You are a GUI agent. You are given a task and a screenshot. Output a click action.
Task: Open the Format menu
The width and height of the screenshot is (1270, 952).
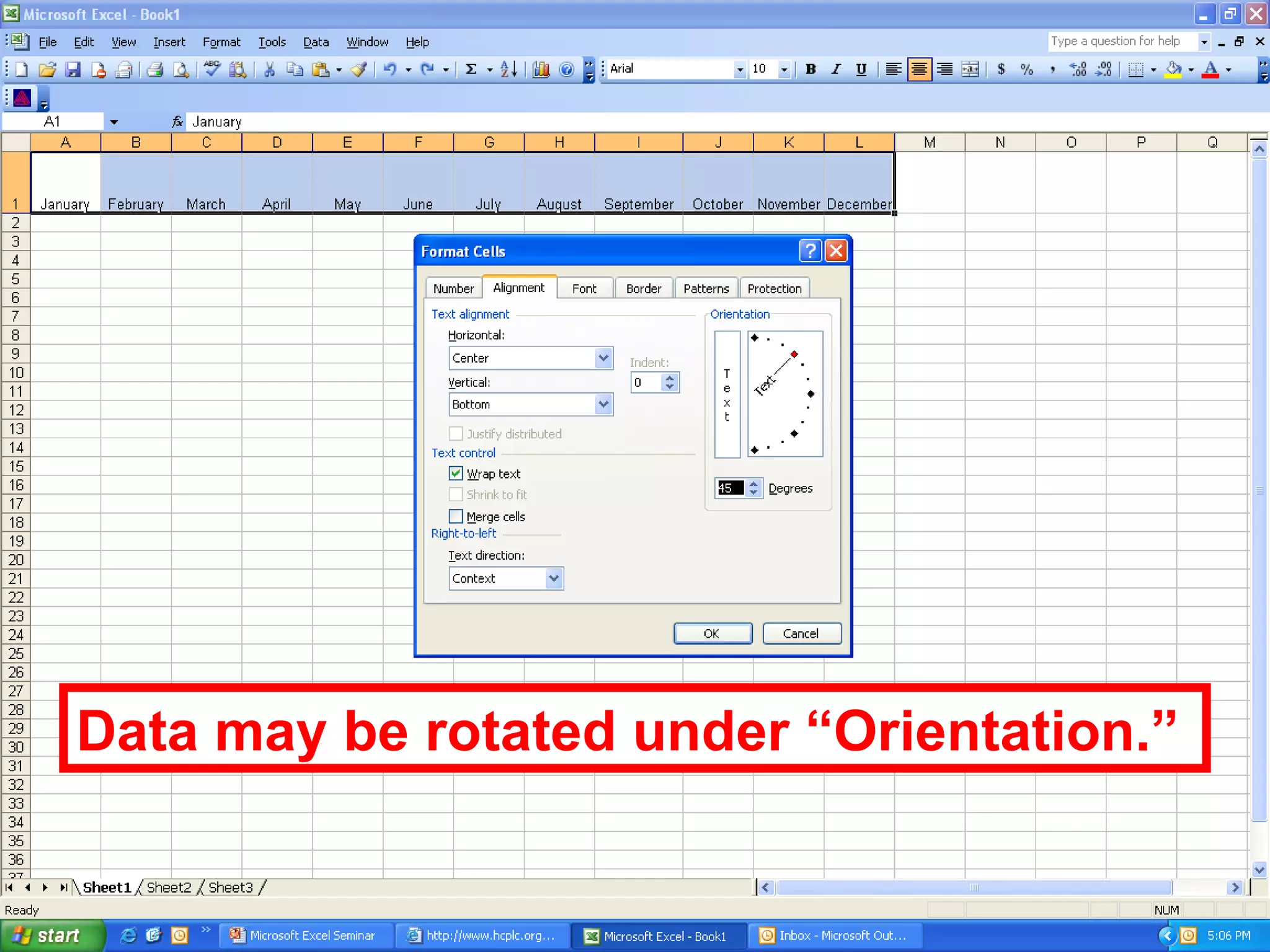(221, 42)
